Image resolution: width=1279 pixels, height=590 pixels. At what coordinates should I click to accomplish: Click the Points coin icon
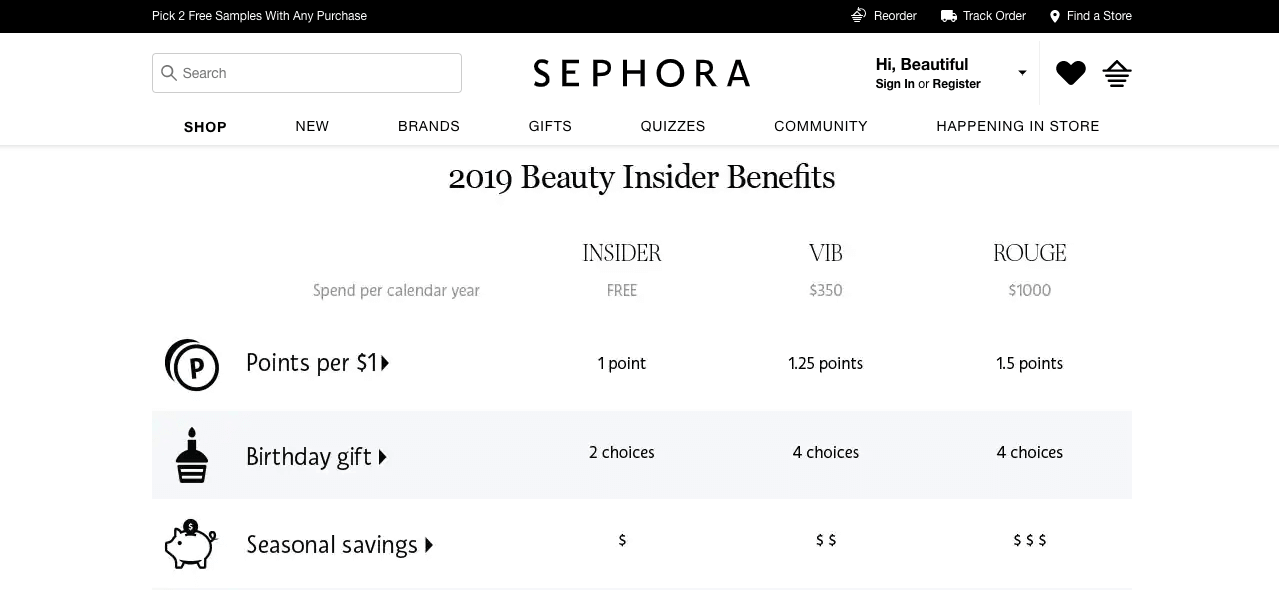point(192,364)
